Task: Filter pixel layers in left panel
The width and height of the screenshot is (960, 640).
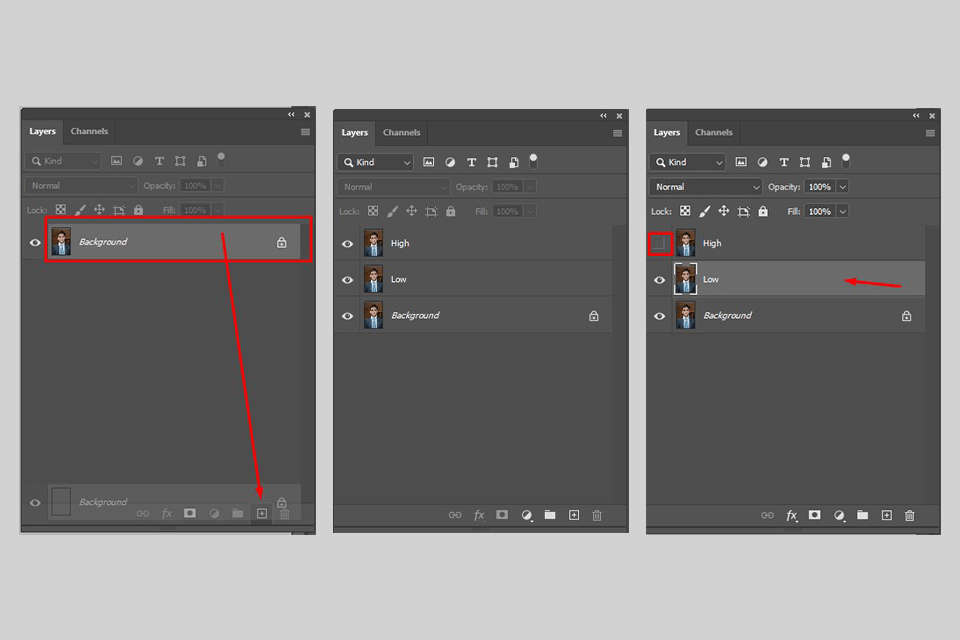Action: click(116, 161)
